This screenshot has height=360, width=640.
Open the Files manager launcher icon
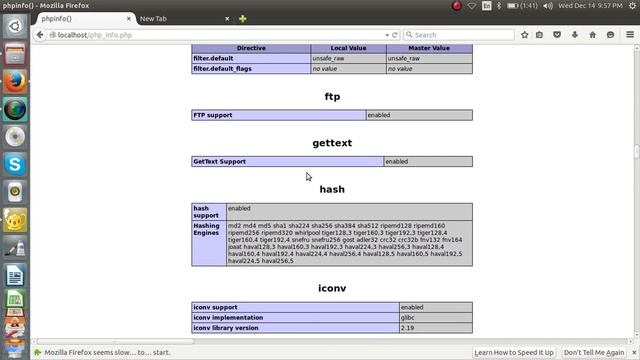[15, 54]
